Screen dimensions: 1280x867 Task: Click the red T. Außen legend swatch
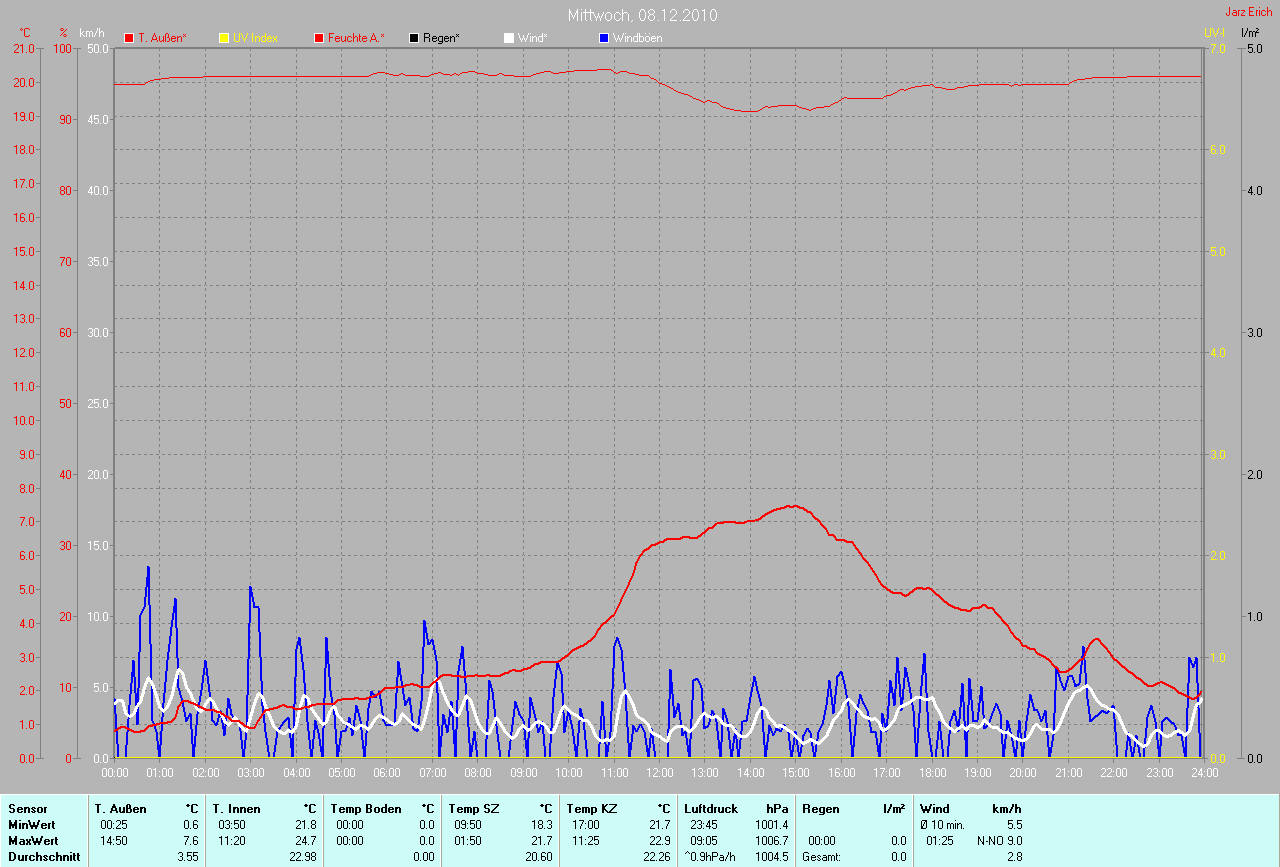(129, 38)
